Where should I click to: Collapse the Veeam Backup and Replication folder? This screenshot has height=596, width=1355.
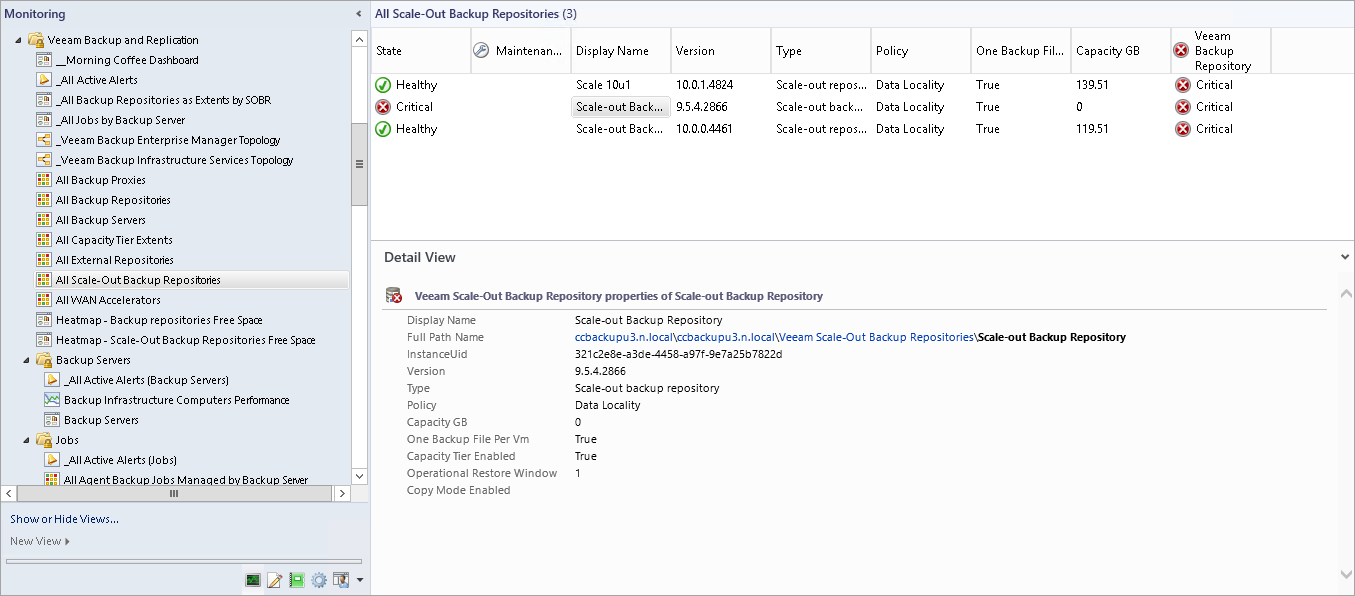pos(18,40)
